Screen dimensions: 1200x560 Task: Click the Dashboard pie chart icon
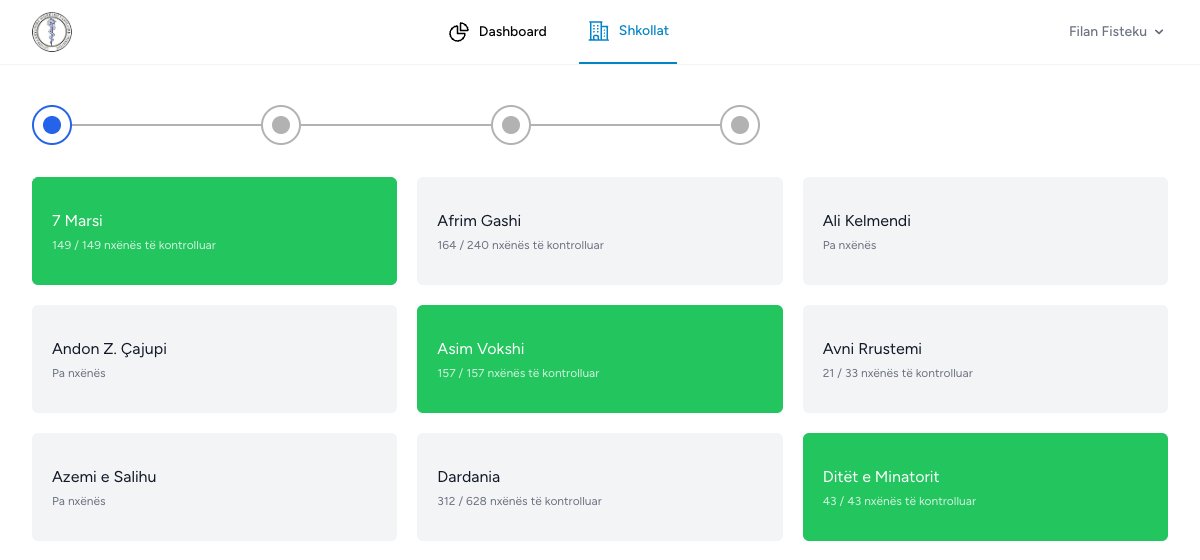(x=459, y=32)
